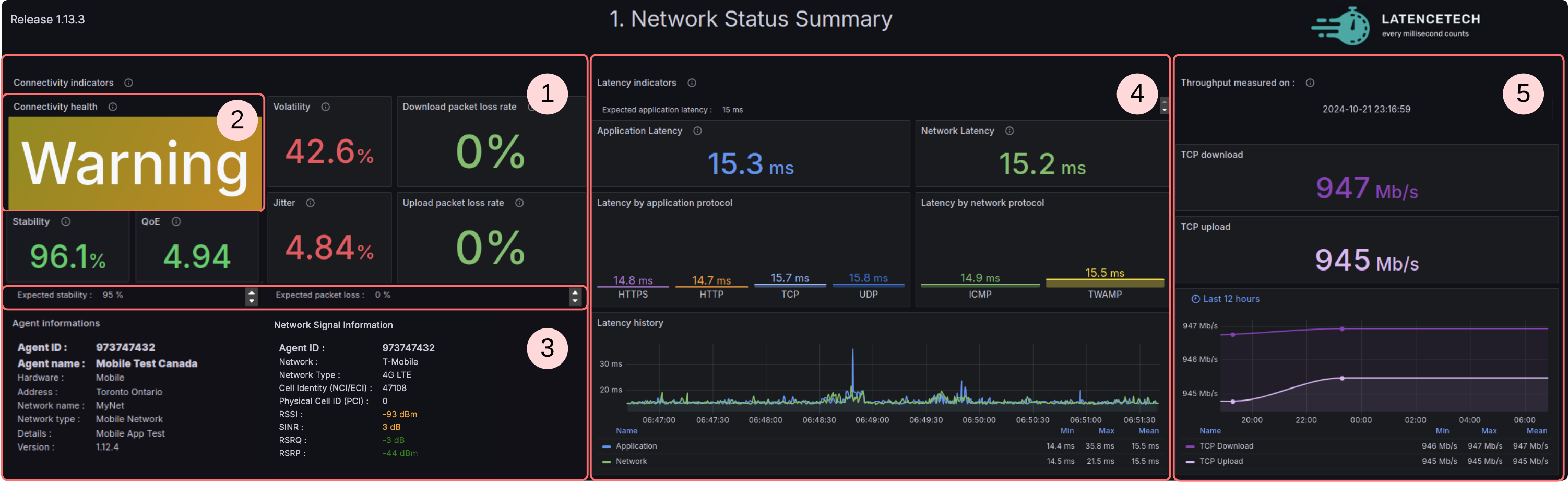Increase Expected packet loss with the up arrow
1568x482 pixels.
click(x=575, y=292)
